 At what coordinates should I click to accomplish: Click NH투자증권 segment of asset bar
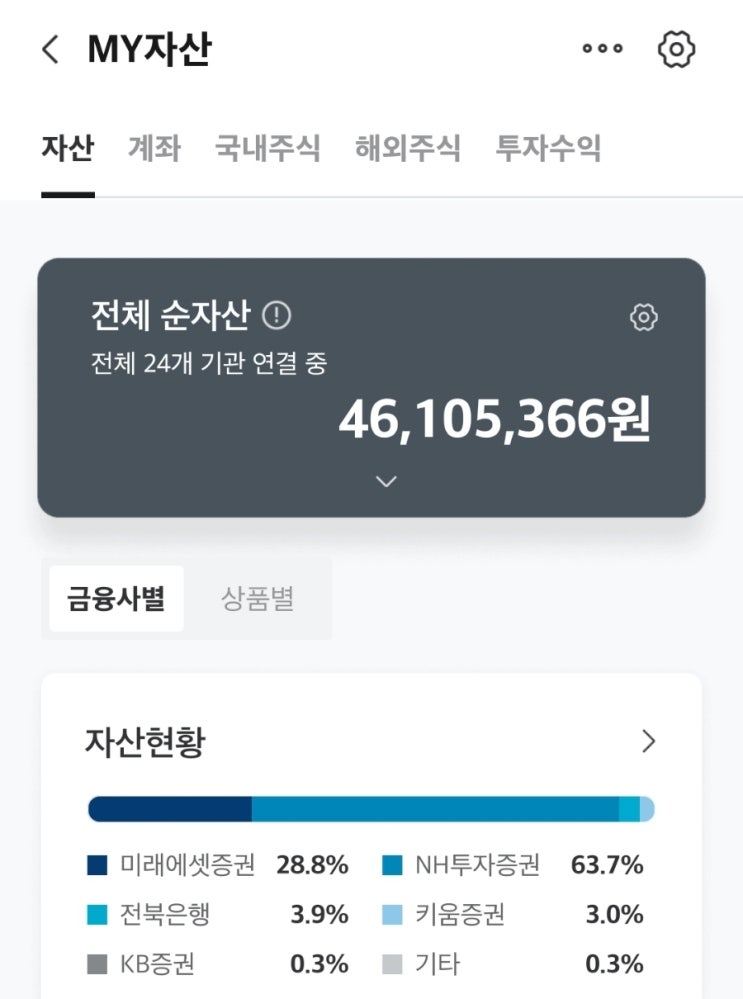pyautogui.click(x=435, y=809)
